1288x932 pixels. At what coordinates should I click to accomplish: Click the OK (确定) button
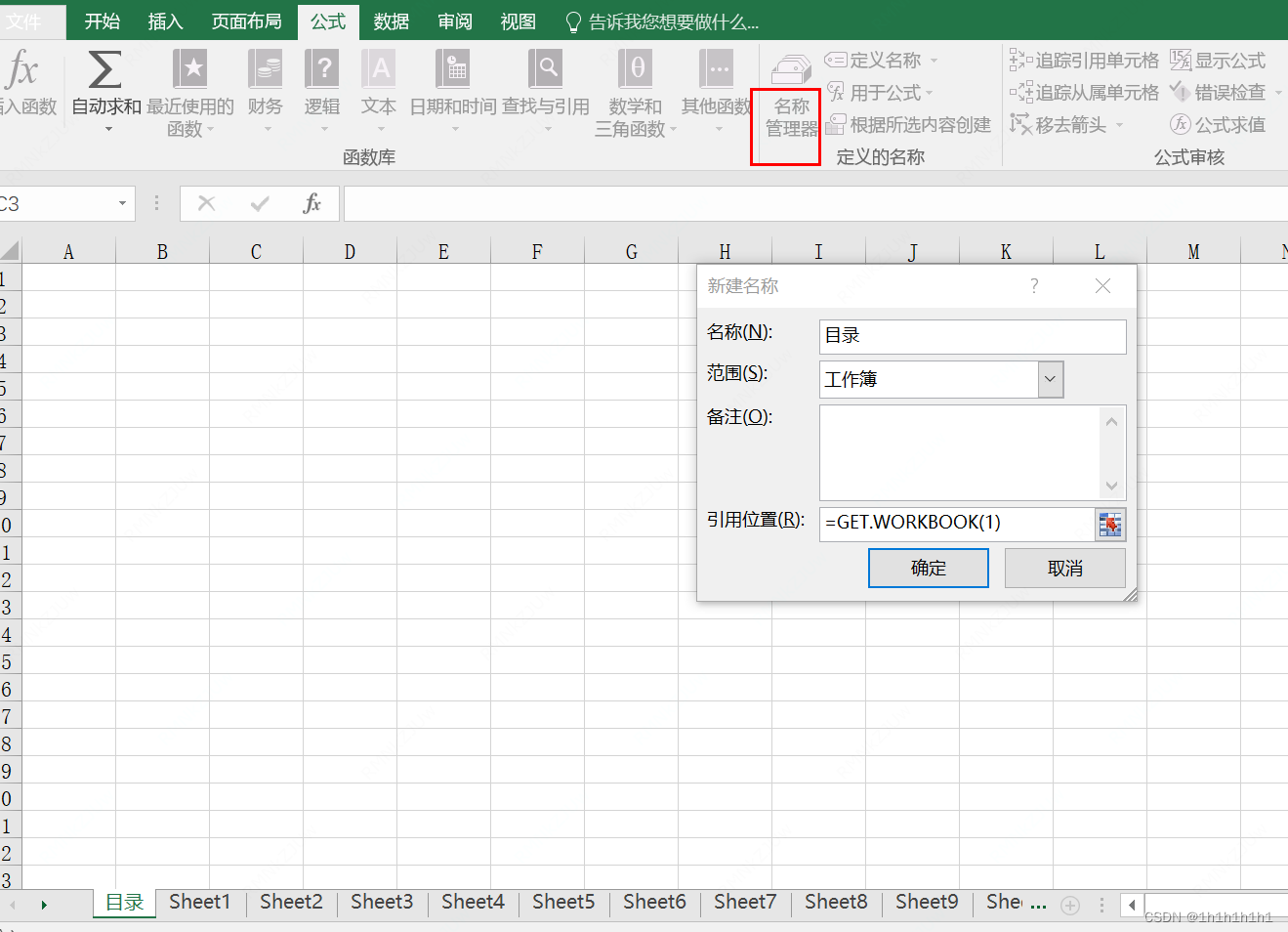pyautogui.click(x=928, y=568)
